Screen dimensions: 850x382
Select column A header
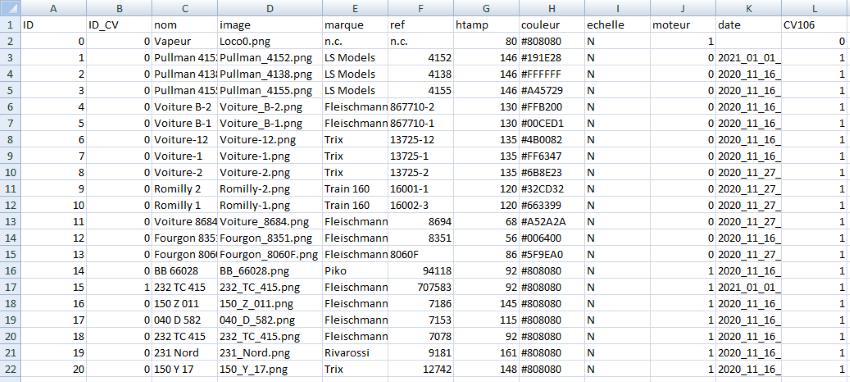tap(54, 8)
